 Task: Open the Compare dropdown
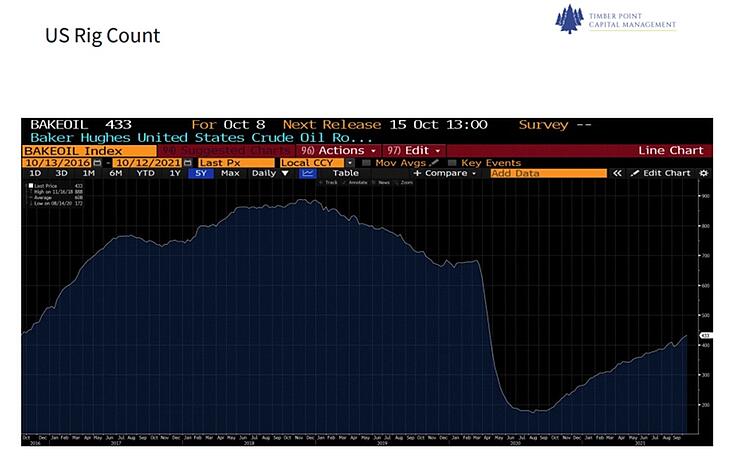tap(445, 173)
